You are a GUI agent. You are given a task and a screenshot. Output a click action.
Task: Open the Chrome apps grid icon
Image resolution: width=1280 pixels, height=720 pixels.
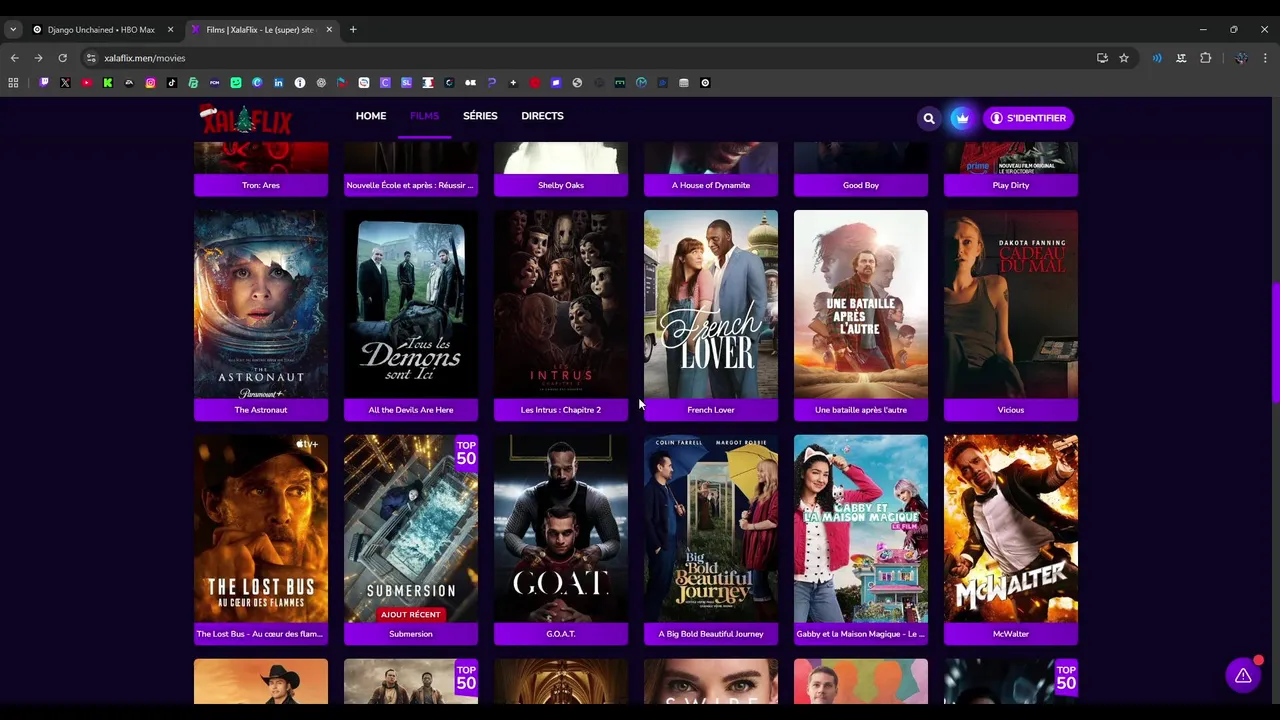click(13, 83)
